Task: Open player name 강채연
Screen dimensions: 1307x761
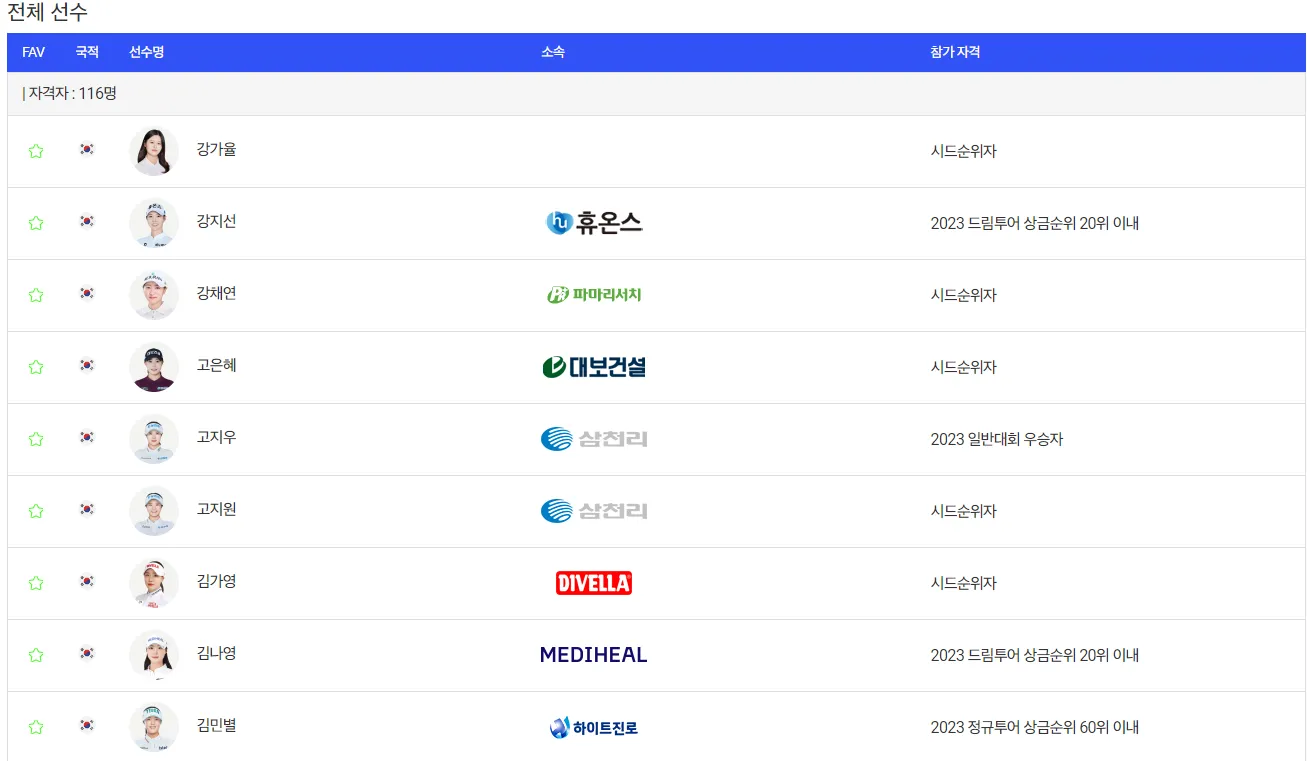Action: point(217,294)
